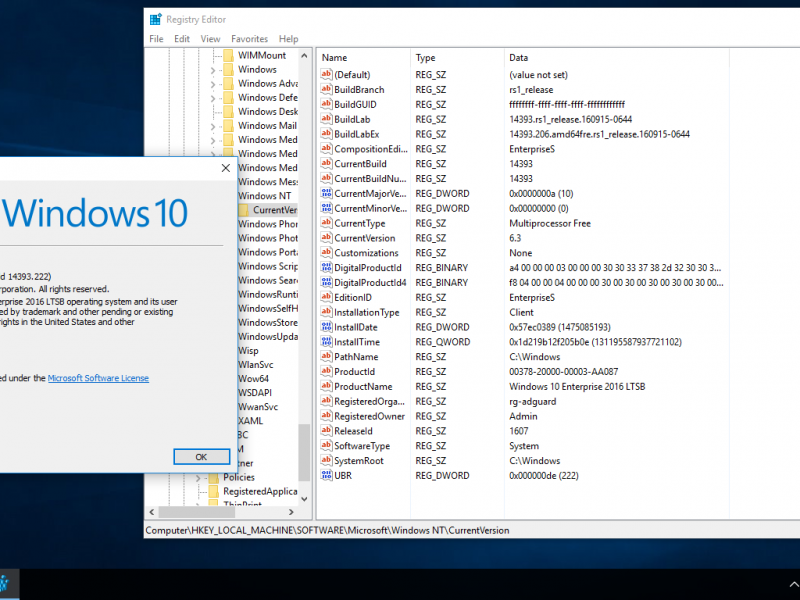Open the Favorites menu
800x600 pixels.
[x=249, y=39]
